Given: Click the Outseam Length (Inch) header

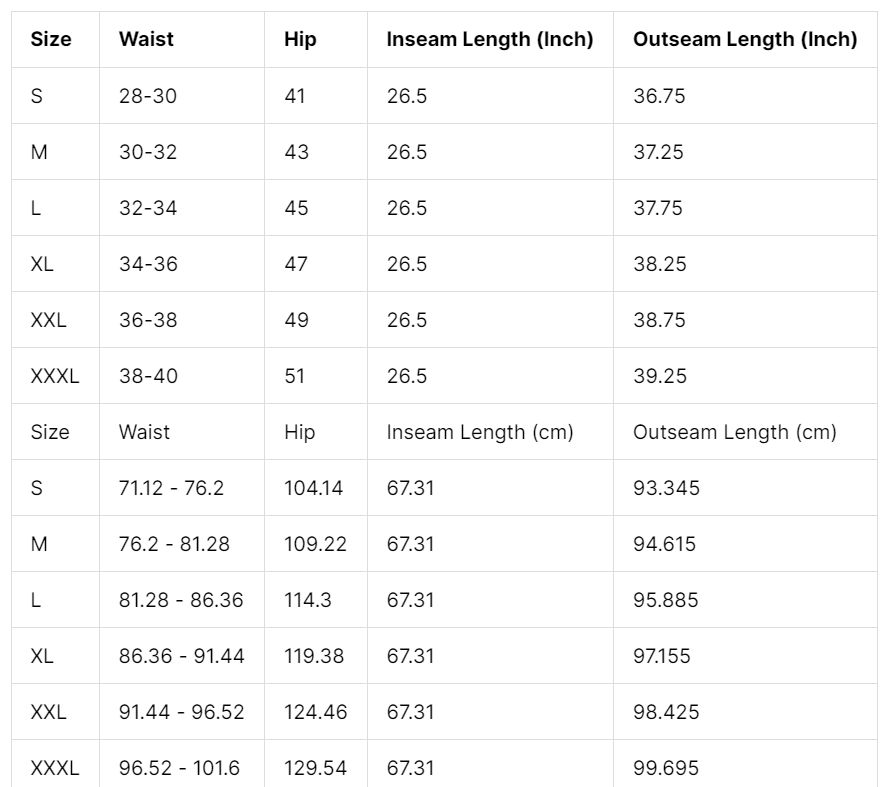Looking at the screenshot, I should [745, 39].
